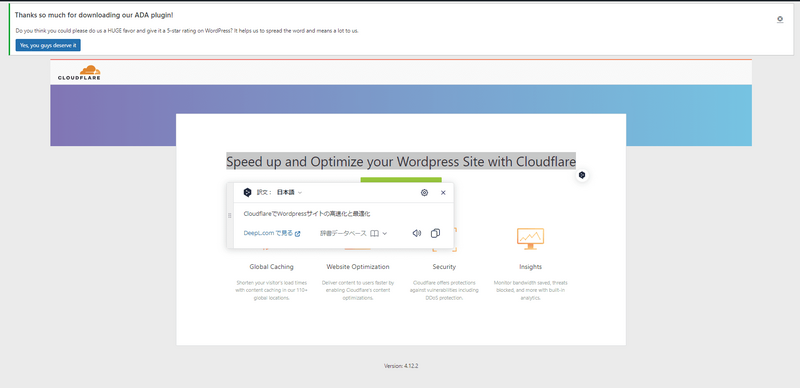
Task: Expand the 辞書データベース dictionary dropdown
Action: pyautogui.click(x=354, y=233)
